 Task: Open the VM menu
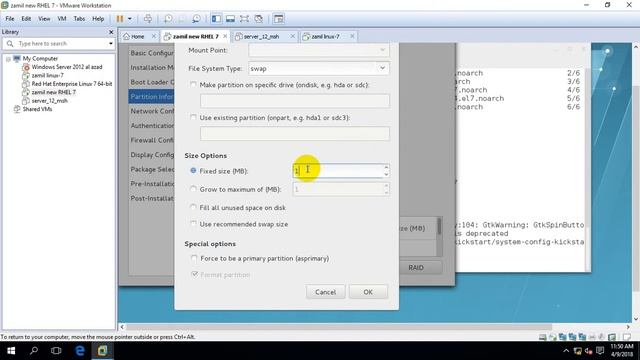coord(62,19)
